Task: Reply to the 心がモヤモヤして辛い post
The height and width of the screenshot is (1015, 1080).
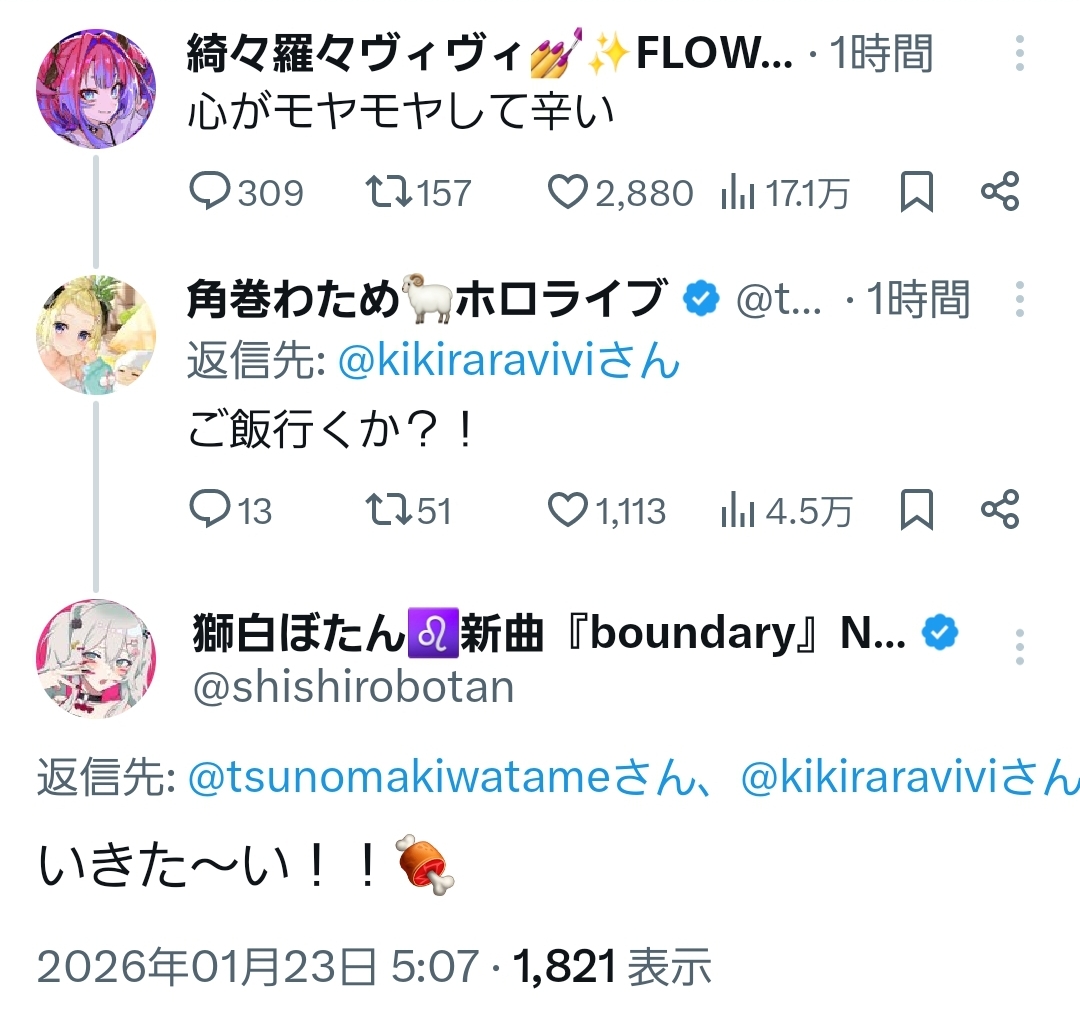Action: point(210,192)
